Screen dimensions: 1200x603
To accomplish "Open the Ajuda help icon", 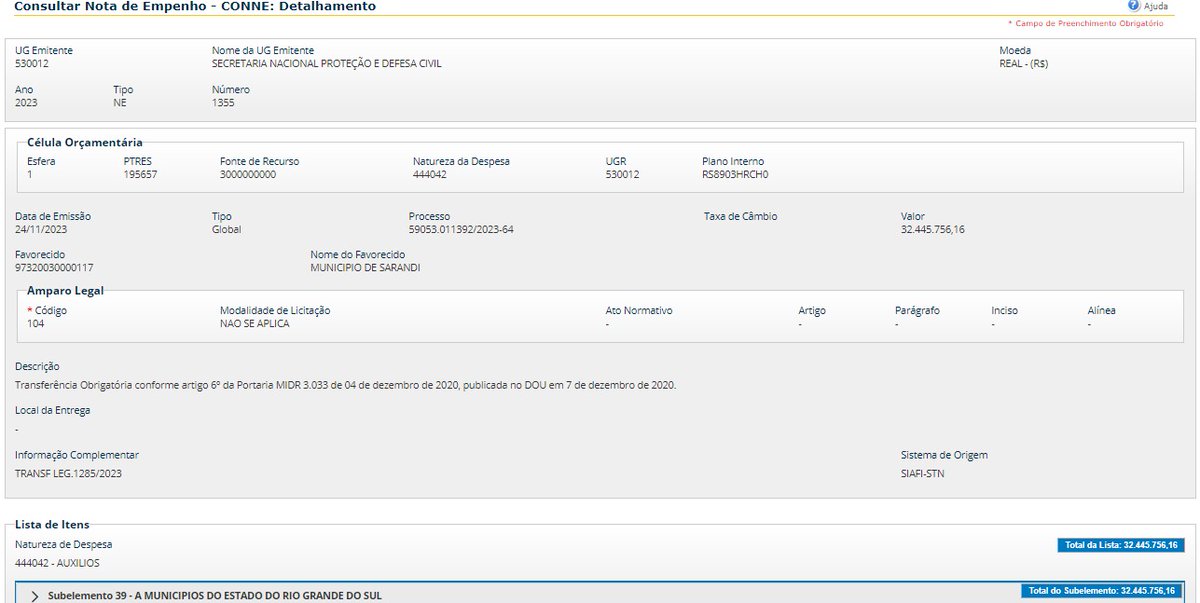I will tap(1134, 6).
